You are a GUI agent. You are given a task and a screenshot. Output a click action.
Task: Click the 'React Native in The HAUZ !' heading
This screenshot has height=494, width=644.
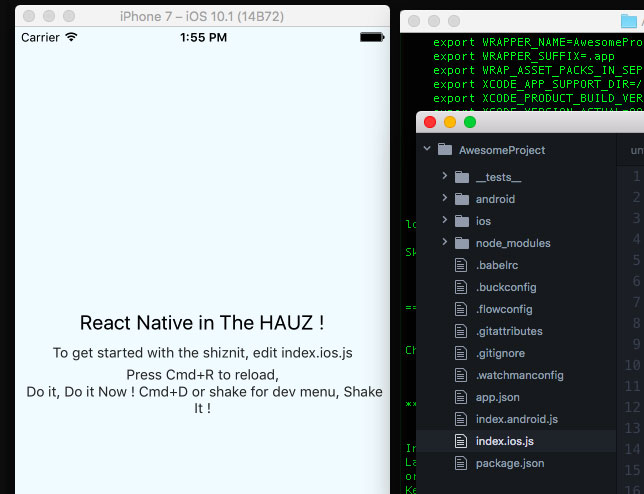click(x=202, y=323)
